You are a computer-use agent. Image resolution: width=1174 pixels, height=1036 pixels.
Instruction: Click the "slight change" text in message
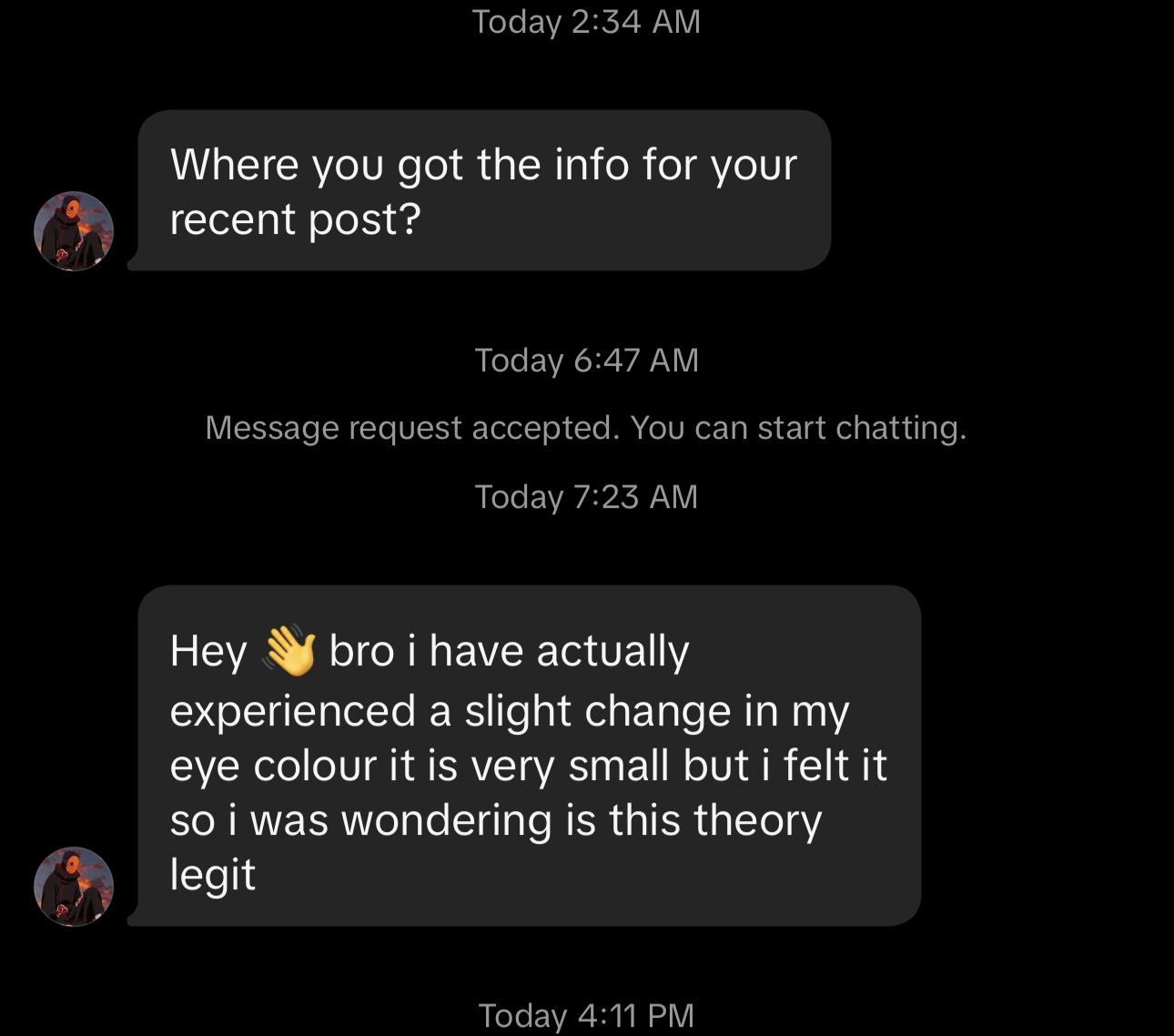point(598,712)
